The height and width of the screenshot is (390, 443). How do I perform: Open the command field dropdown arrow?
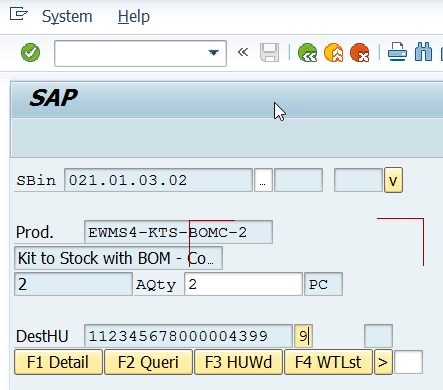213,53
